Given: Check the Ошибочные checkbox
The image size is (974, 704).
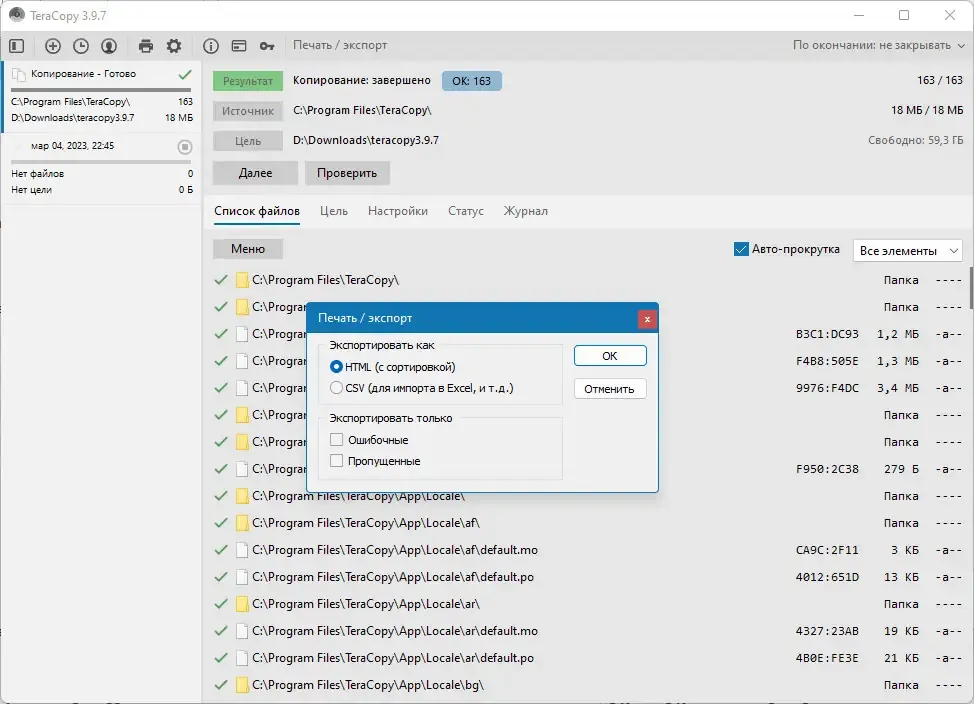Looking at the screenshot, I should (x=336, y=440).
